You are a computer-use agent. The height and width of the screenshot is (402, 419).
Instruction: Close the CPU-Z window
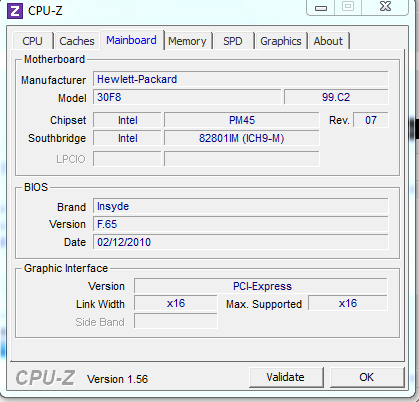pos(385,7)
